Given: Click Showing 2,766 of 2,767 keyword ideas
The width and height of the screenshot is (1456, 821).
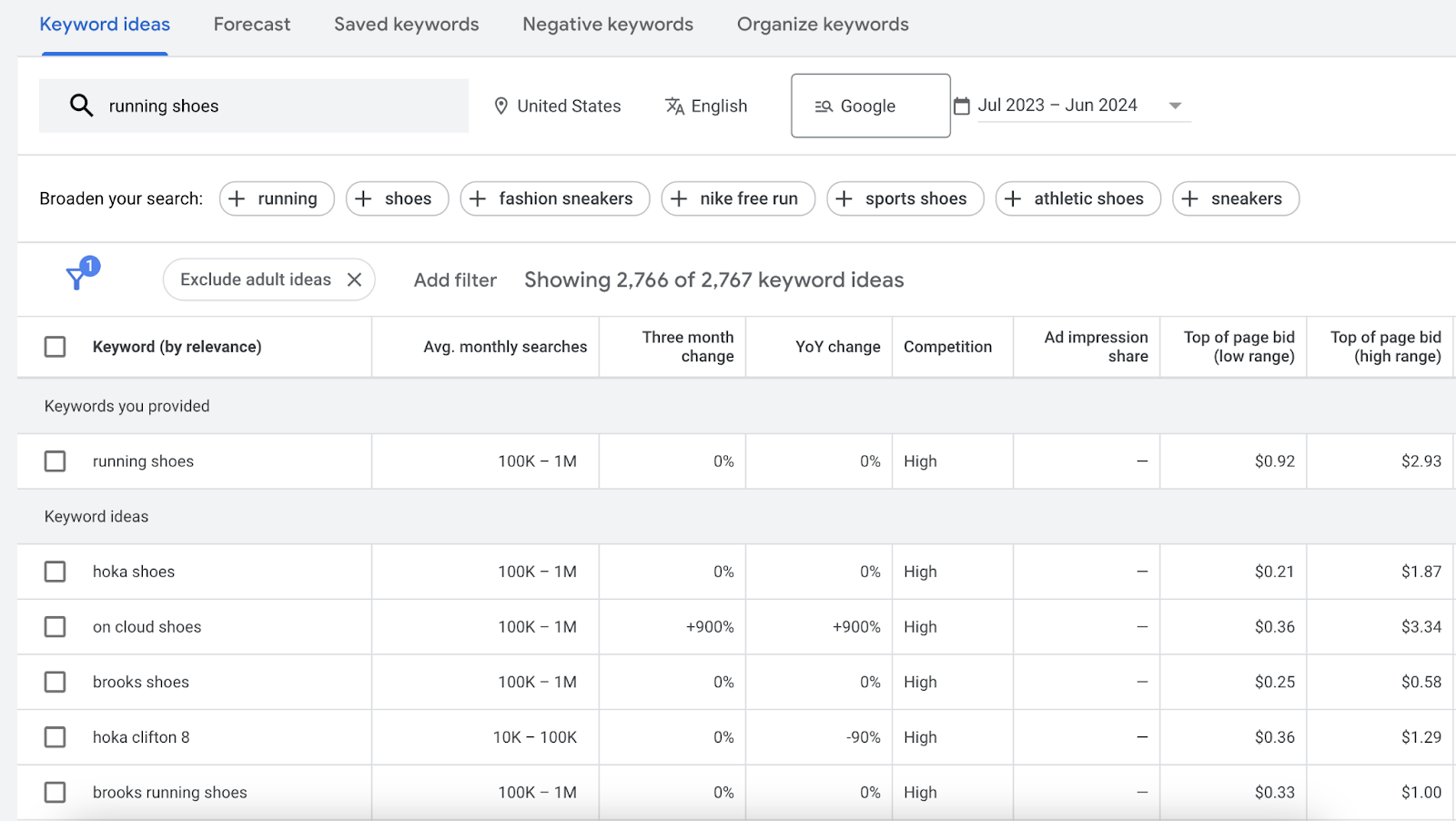Looking at the screenshot, I should (x=714, y=280).
